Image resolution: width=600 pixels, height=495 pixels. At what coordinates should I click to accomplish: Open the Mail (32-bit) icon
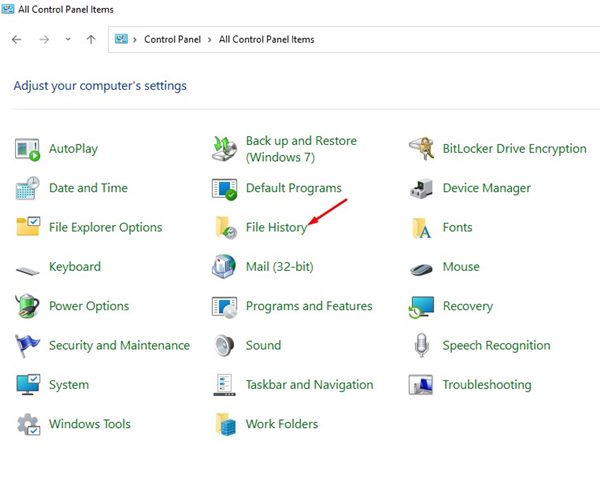[x=225, y=267]
